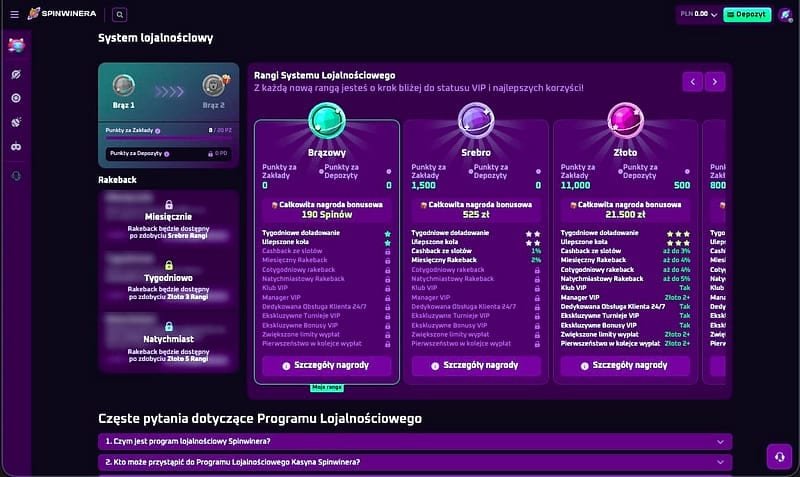The width and height of the screenshot is (800, 477).
Task: Click the System lojalnościowy heading
Action: click(x=156, y=38)
